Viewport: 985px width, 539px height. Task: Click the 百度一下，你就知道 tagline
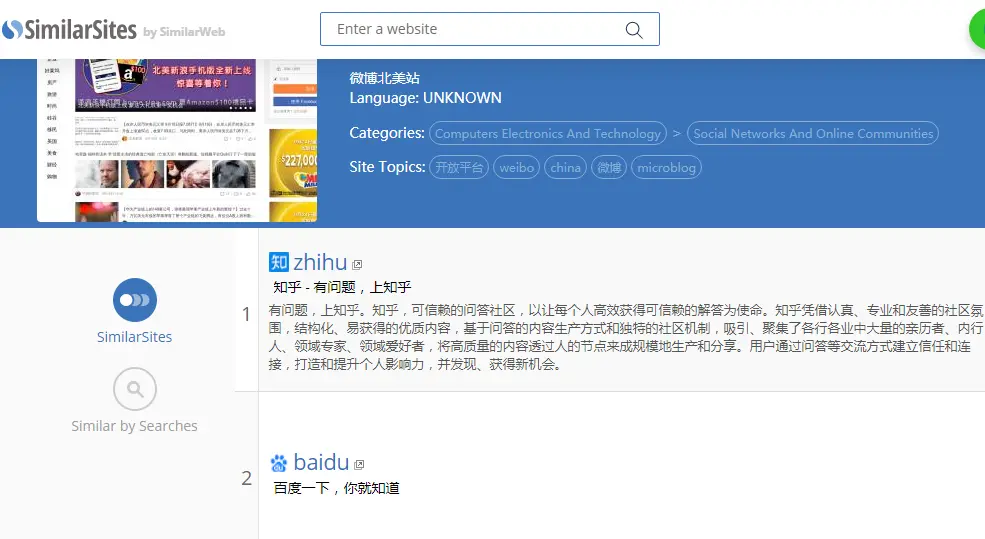pos(336,488)
